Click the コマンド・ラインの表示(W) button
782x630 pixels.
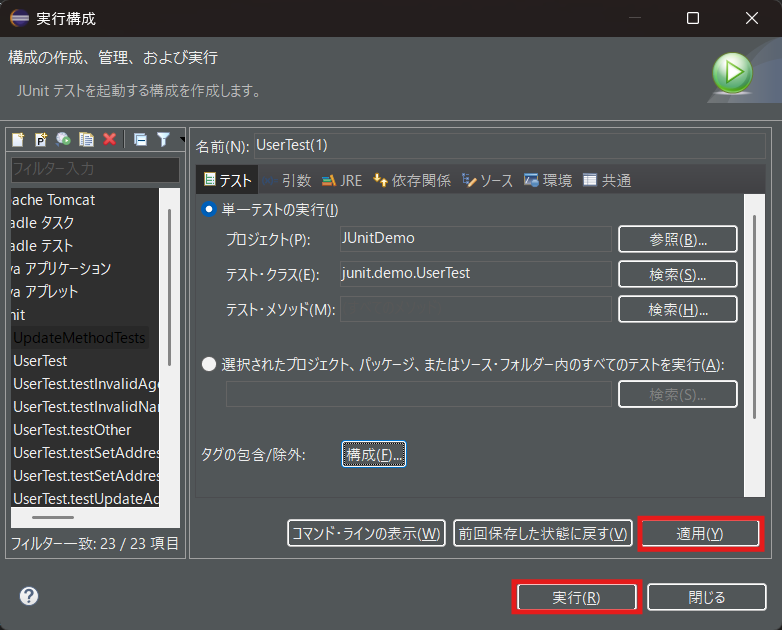coord(367,533)
